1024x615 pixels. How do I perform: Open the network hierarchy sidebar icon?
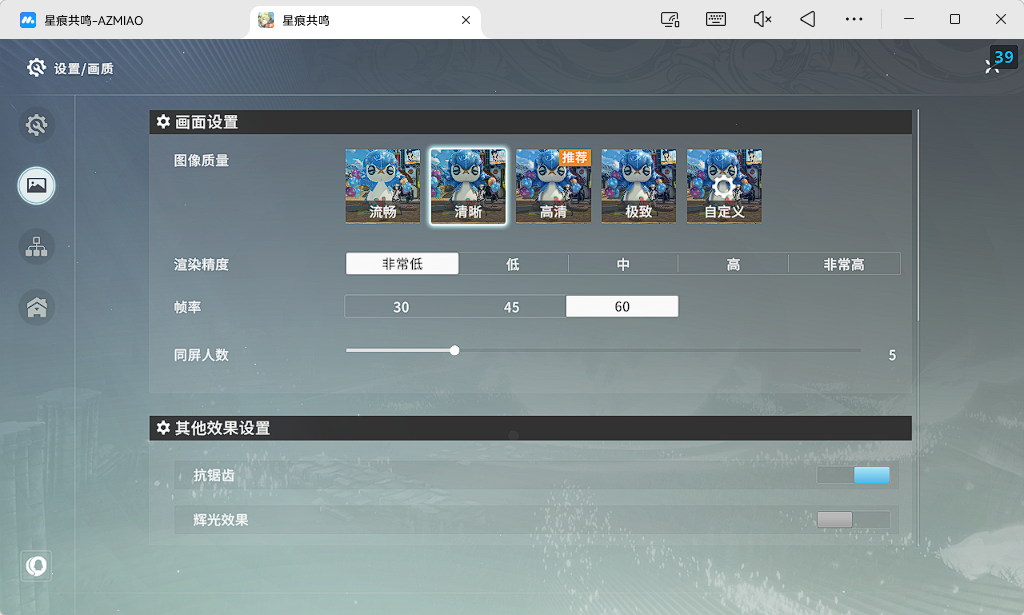[37, 247]
